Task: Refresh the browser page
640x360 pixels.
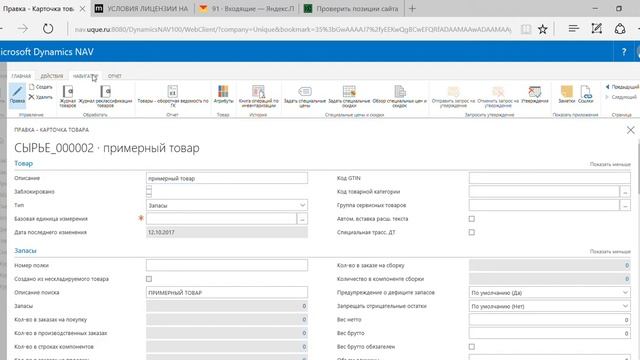Action: pyautogui.click(x=48, y=29)
